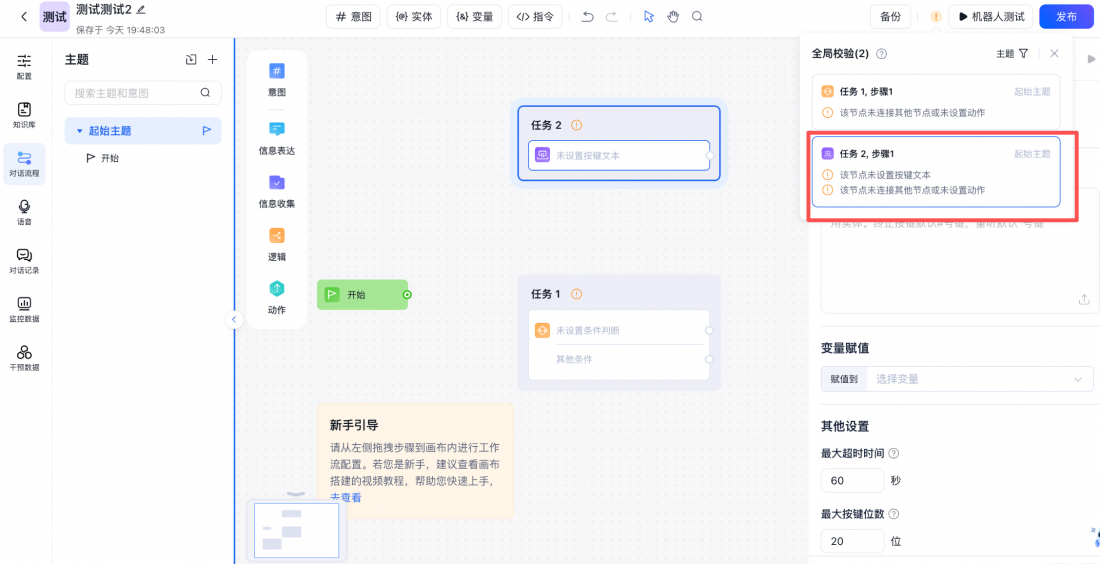1100x564 pixels.
Task: Open 对话记录 in the left sidebar
Action: 24,261
